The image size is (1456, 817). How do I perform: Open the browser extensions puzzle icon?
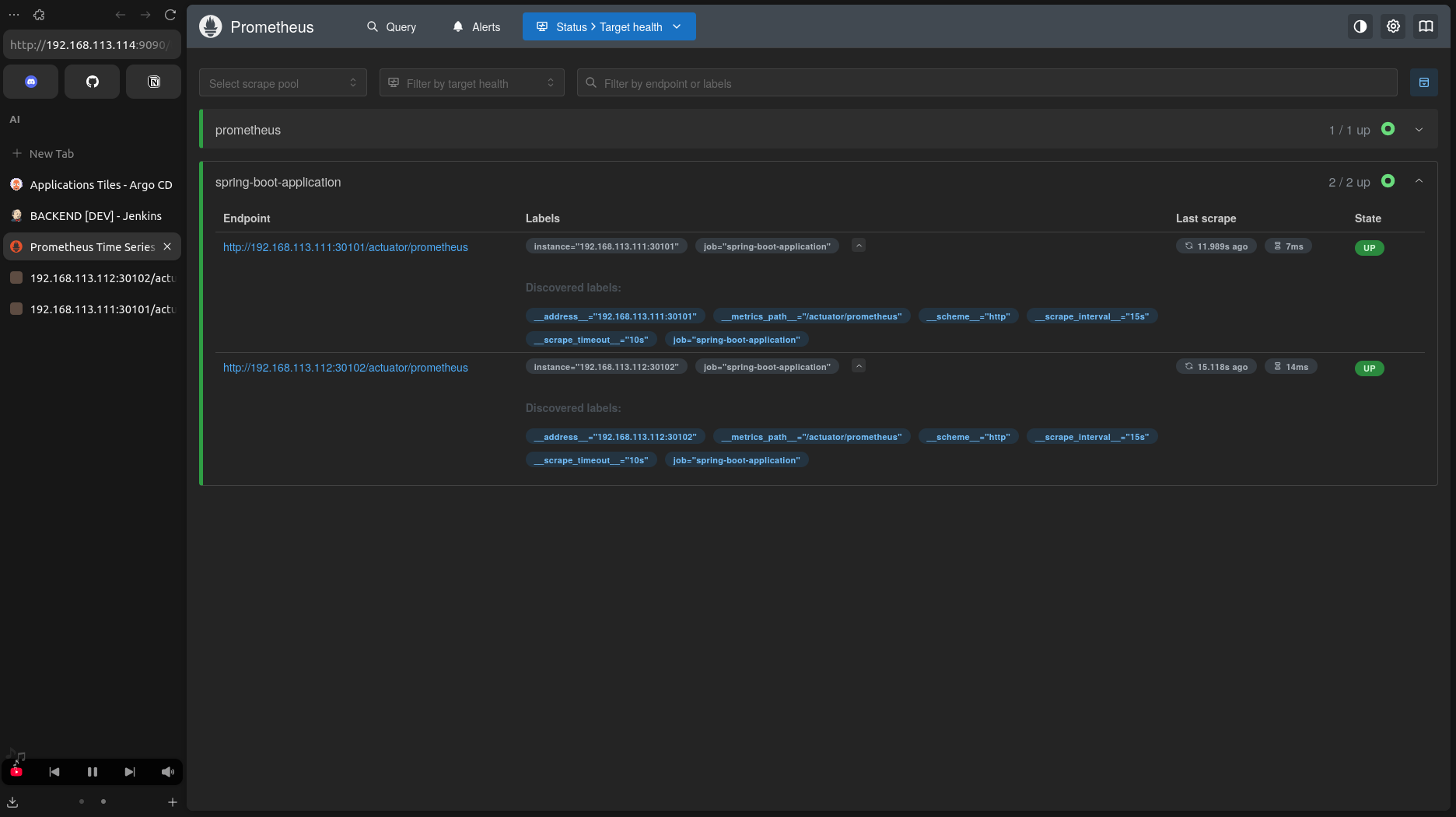pos(39,15)
